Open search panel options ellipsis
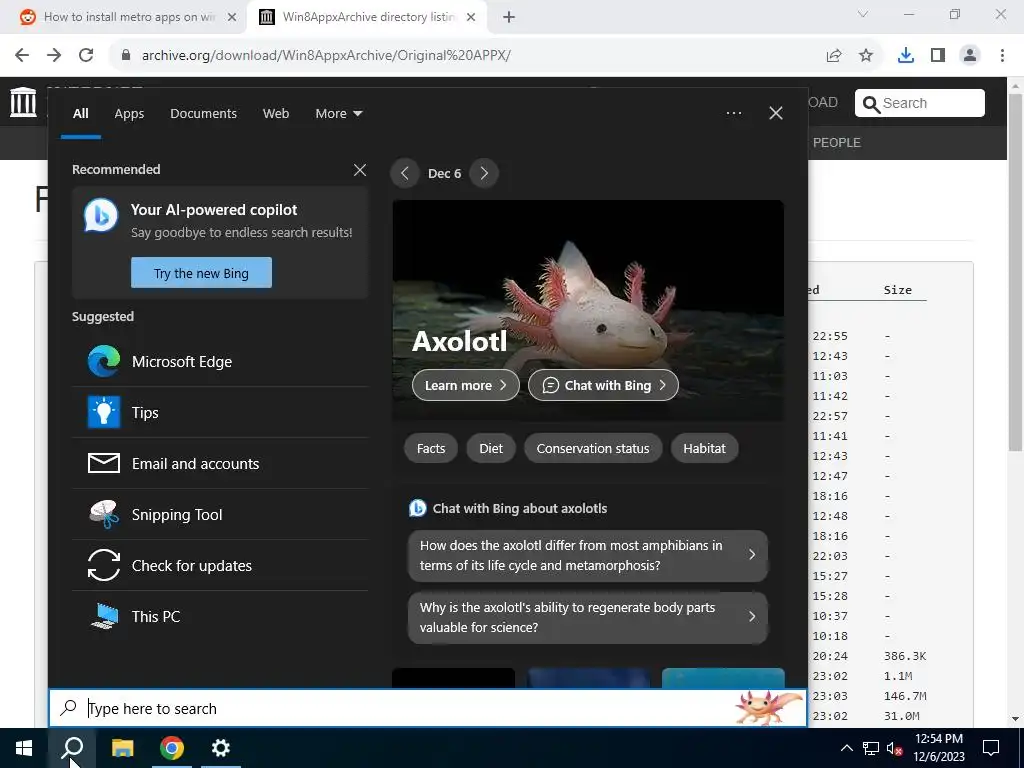Image resolution: width=1024 pixels, height=768 pixels. tap(734, 113)
